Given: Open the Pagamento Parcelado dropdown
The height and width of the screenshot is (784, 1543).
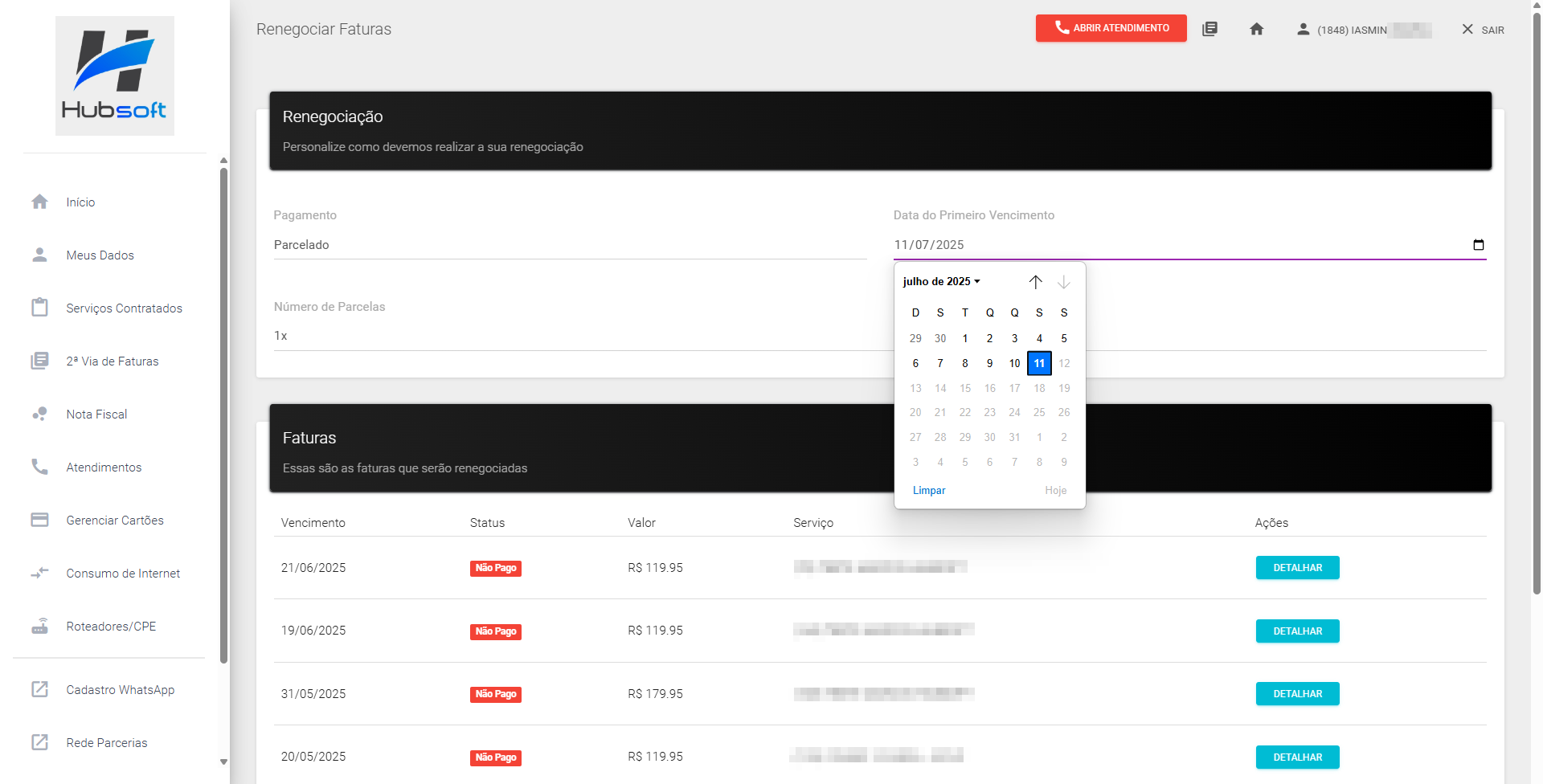Looking at the screenshot, I should (x=570, y=245).
